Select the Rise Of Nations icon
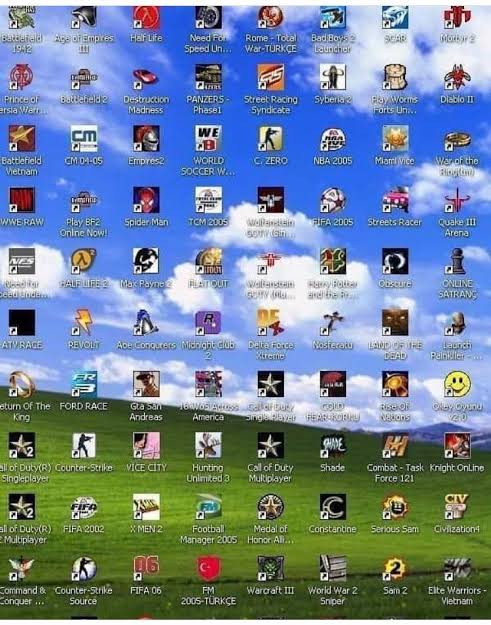Viewport: 491px width, 625px height. point(395,384)
